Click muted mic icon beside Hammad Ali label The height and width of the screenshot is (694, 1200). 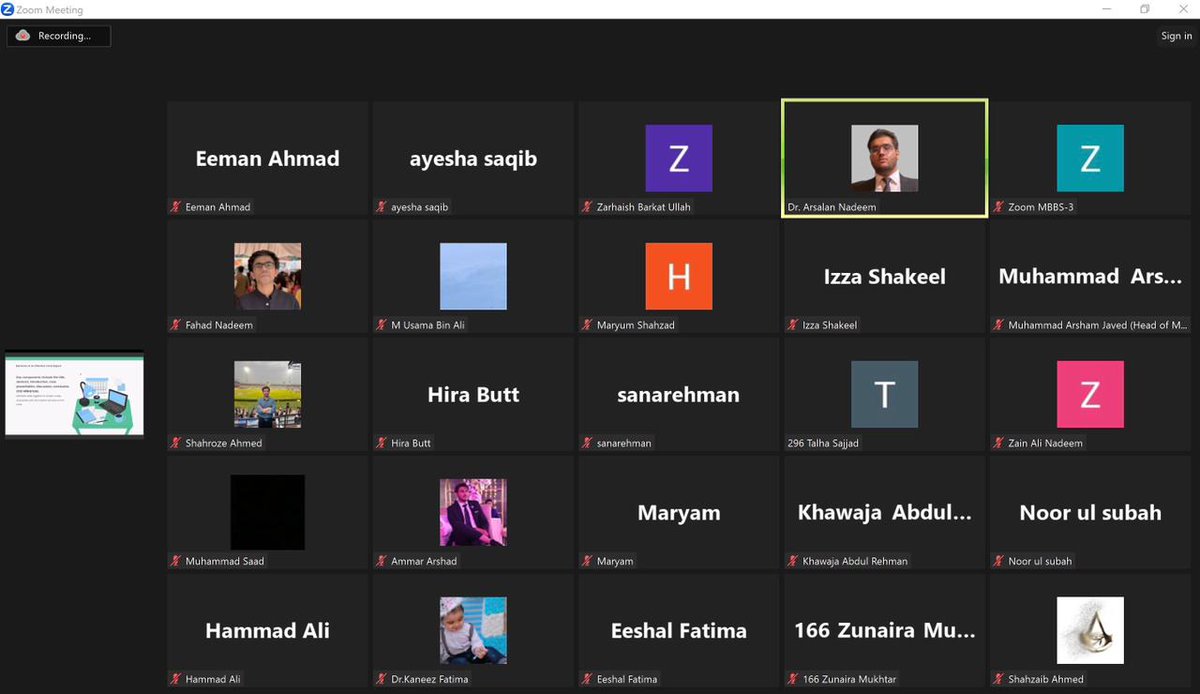pyautogui.click(x=176, y=679)
